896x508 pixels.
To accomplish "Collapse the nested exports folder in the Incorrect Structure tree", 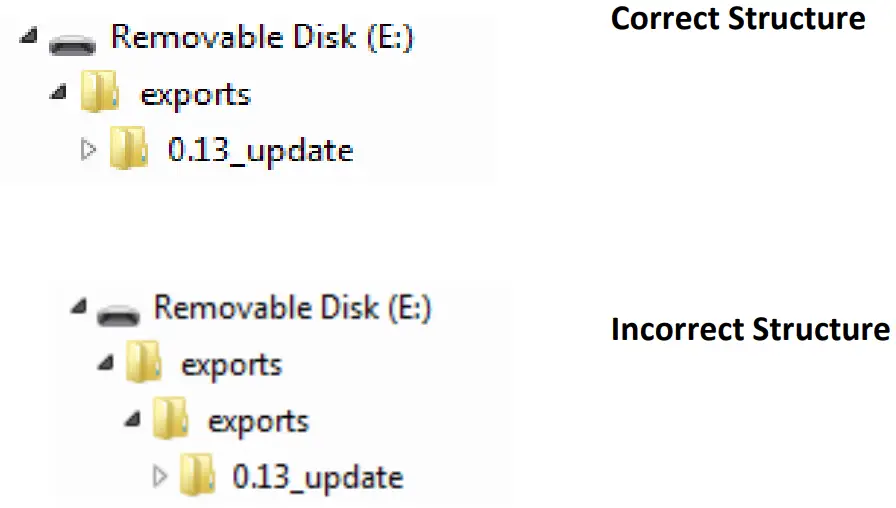I will click(132, 419).
